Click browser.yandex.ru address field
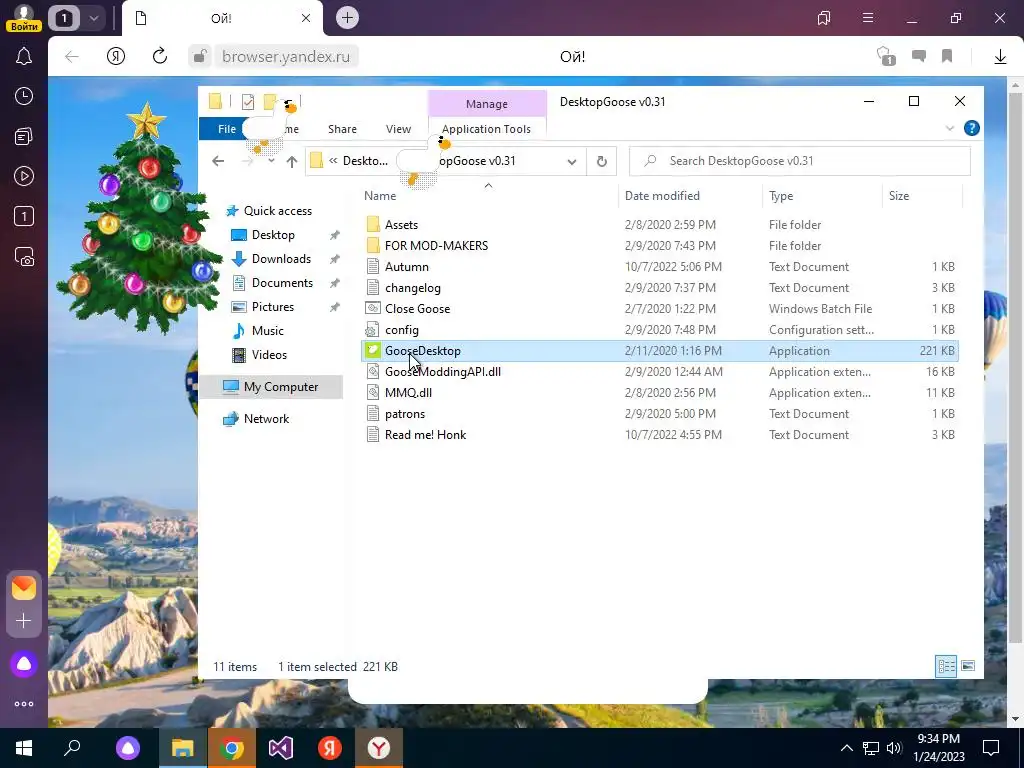Image resolution: width=1024 pixels, height=768 pixels. point(286,57)
